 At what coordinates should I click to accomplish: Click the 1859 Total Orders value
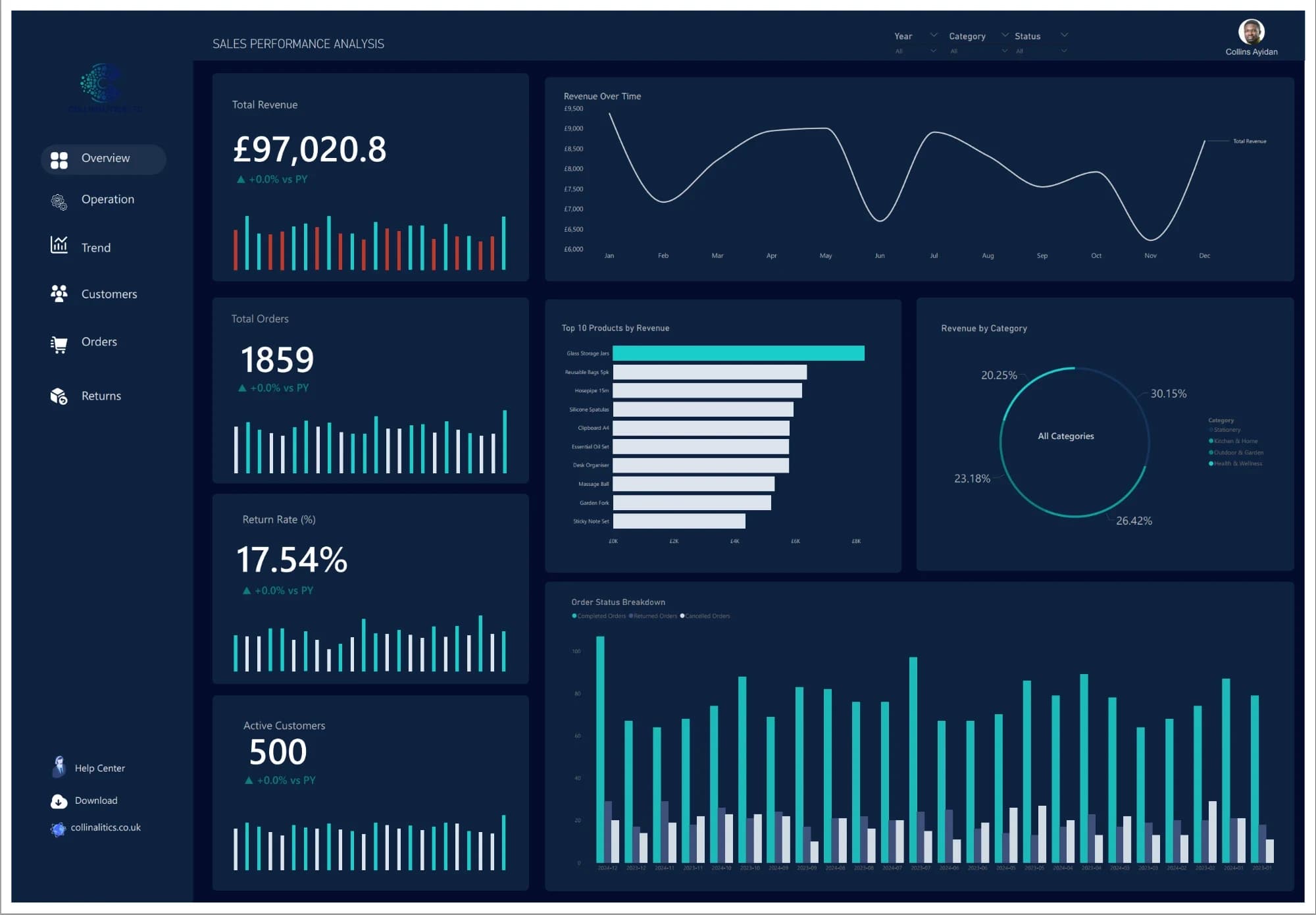277,359
